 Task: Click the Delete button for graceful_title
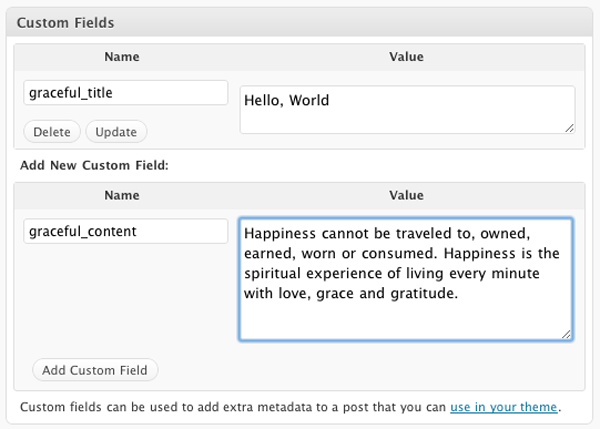(52, 132)
